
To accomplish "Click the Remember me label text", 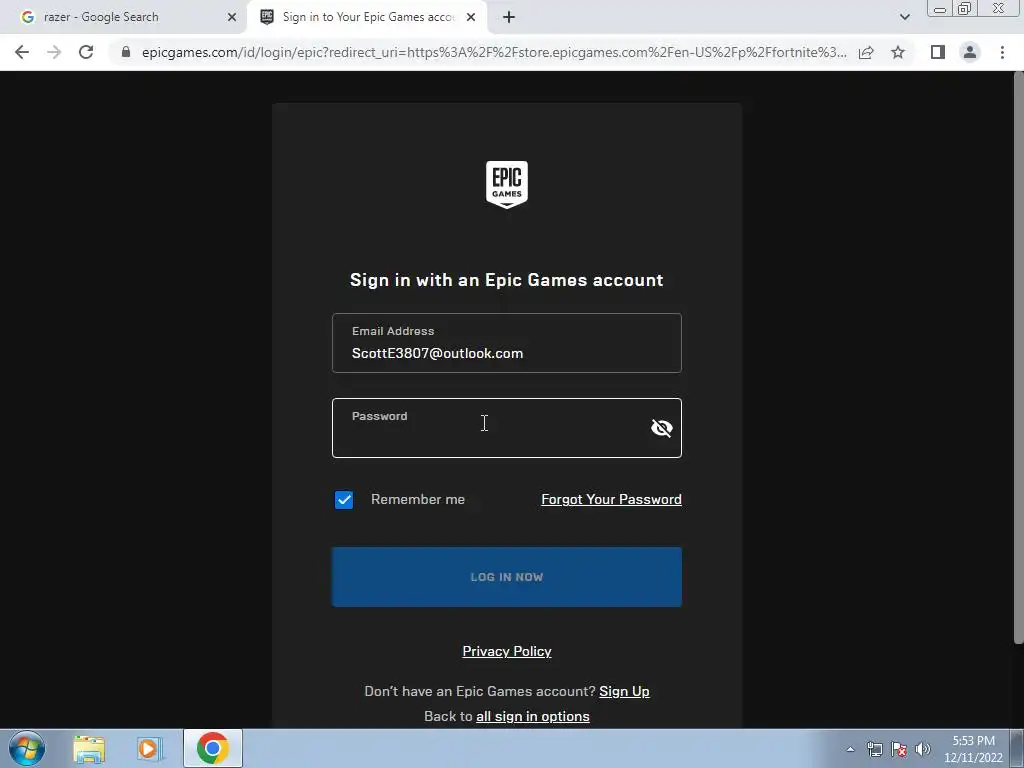I will click(418, 500).
